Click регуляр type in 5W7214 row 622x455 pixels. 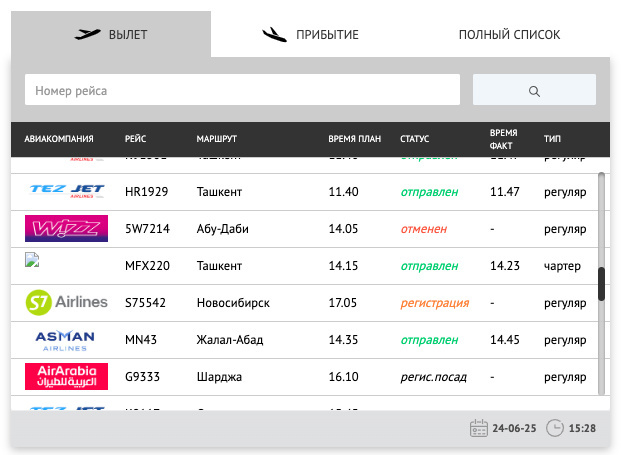pyautogui.click(x=565, y=229)
